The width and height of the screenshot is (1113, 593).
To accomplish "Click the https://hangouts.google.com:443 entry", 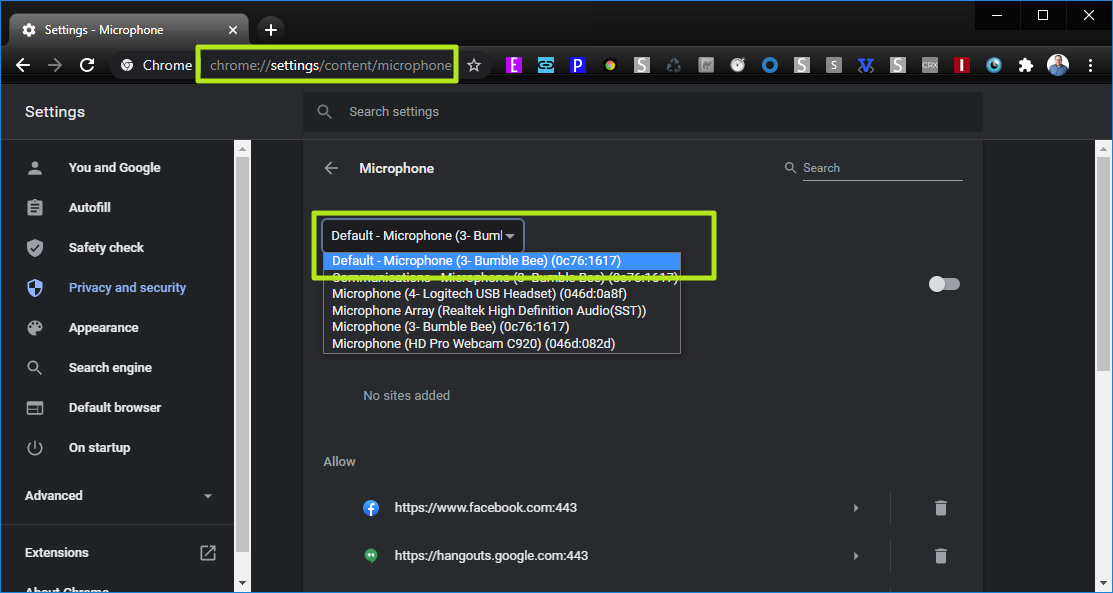I will pos(491,555).
